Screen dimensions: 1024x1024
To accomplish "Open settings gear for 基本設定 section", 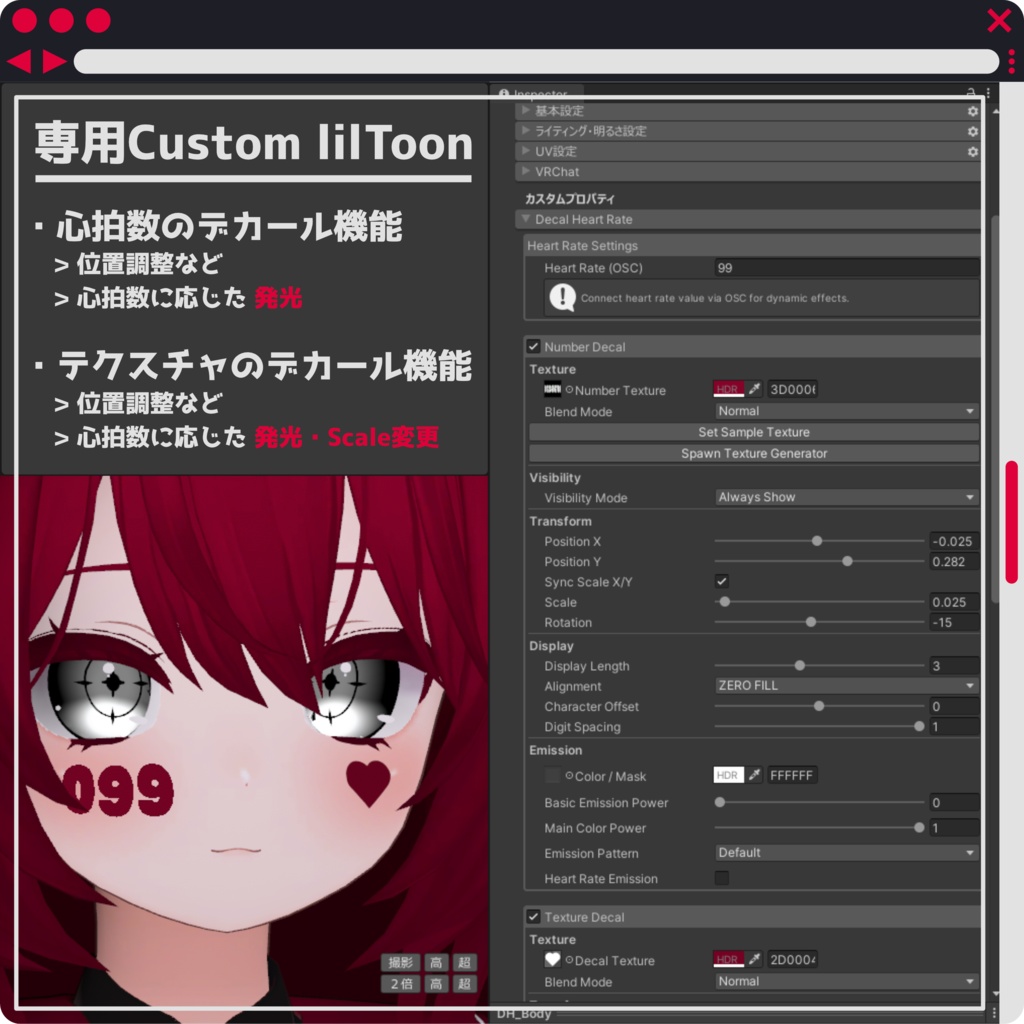I will (972, 111).
